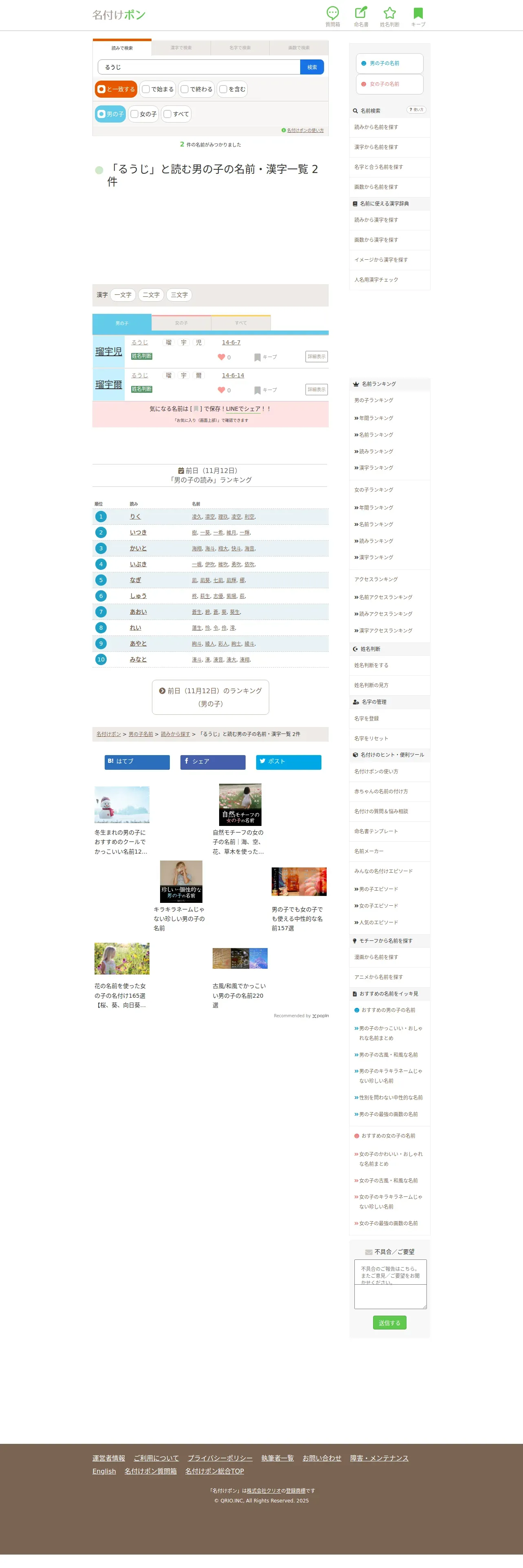Click the プライバシーポリシー footer link
This screenshot has width=523, height=1568.
(220, 1458)
